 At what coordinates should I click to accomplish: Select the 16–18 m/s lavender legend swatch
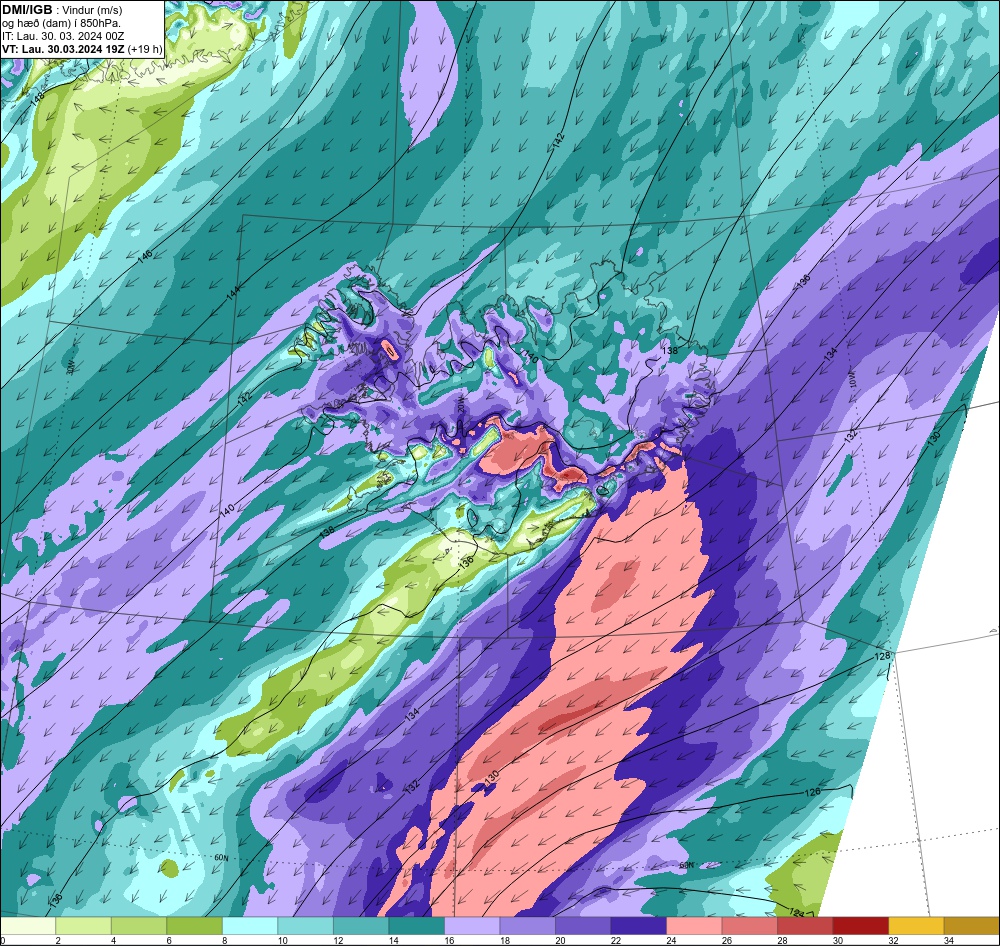coord(472,926)
